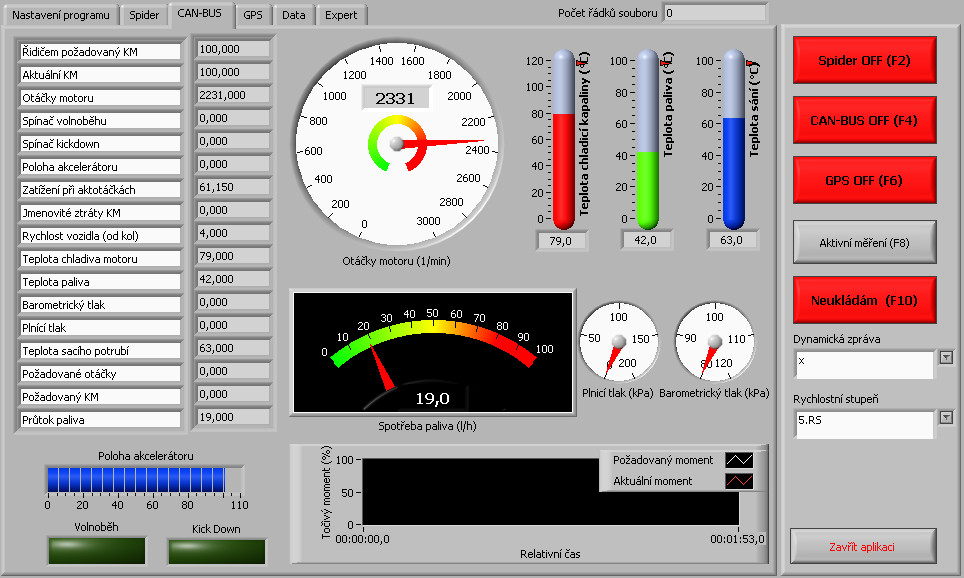964x578 pixels.
Task: Click the Teplota chladiva motoru label
Action: 100,259
